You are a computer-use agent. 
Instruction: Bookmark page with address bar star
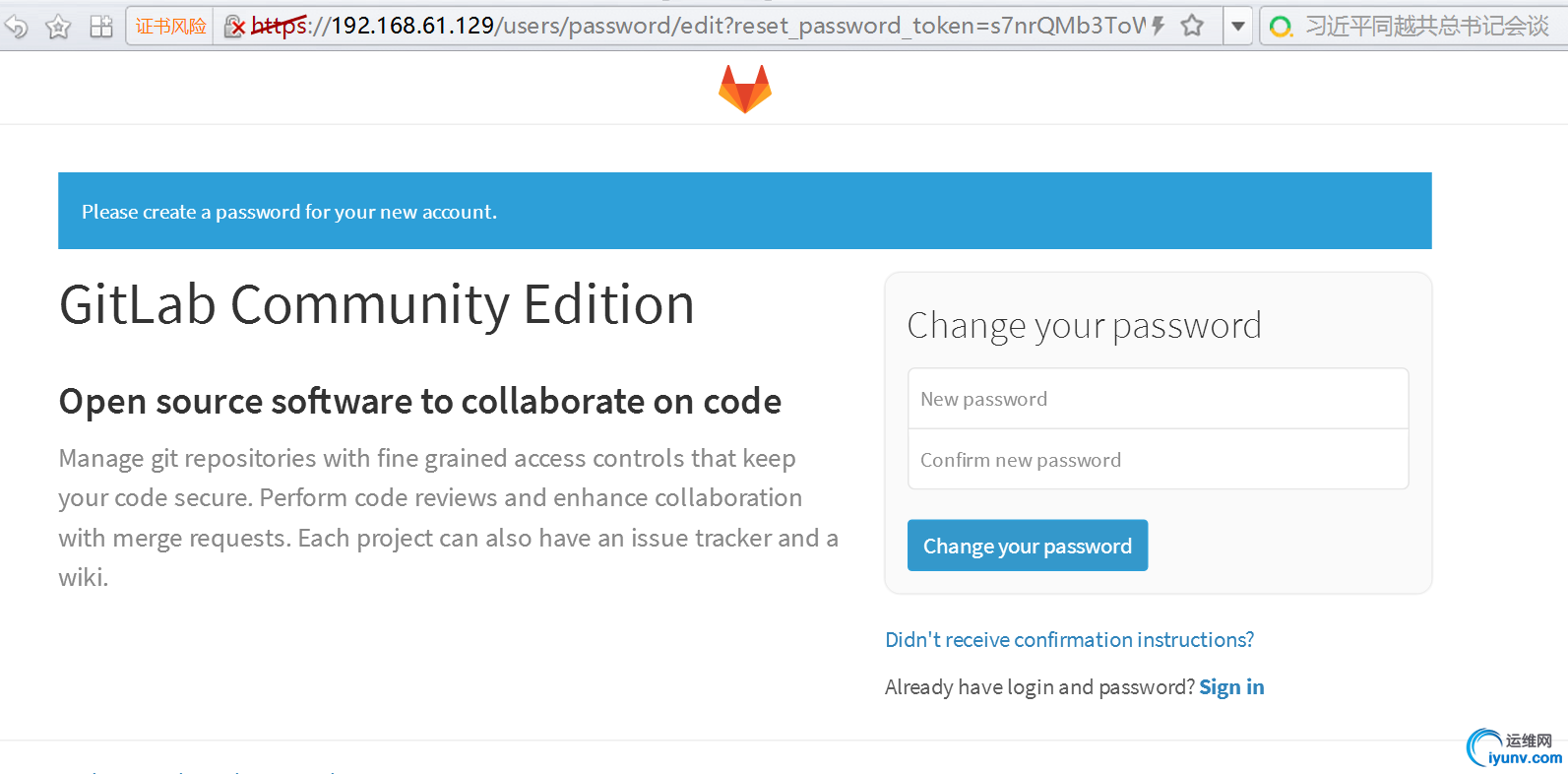[1192, 26]
